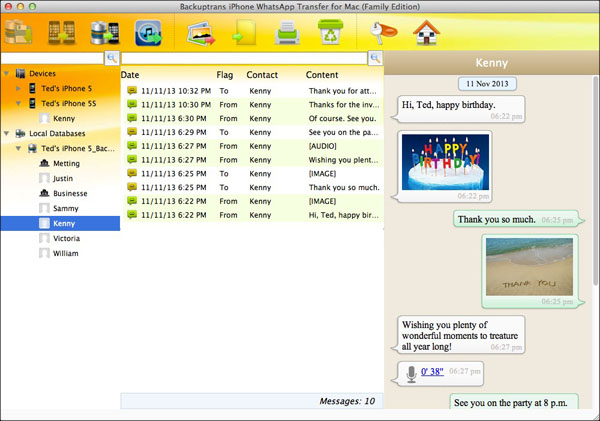Click the 'Hi, Ted, happy birthday.' chat bubble
The height and width of the screenshot is (421, 600).
(x=459, y=109)
